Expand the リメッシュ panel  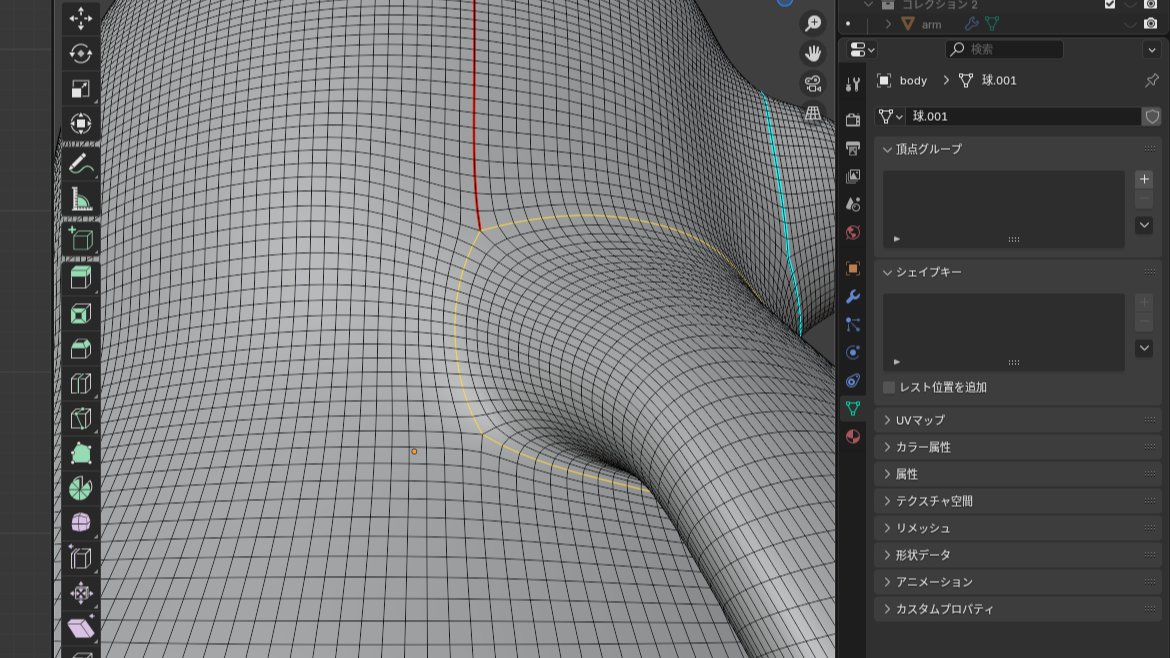coord(887,528)
